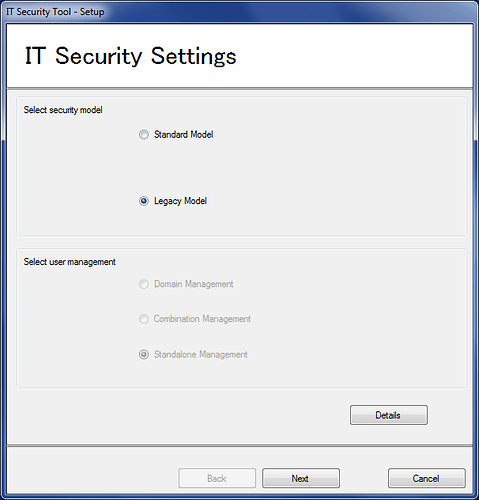Cancel the IT Security setup
Screen dimensions: 479x500
point(427,478)
